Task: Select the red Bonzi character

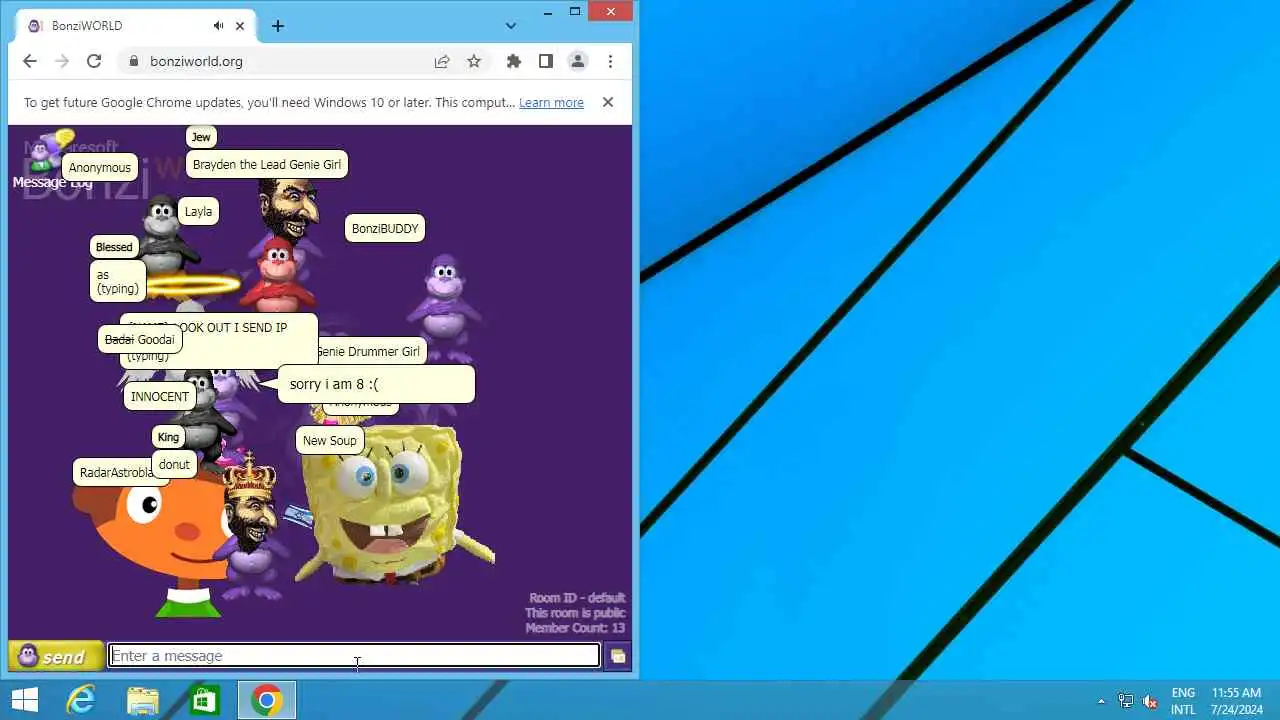Action: coord(278,275)
